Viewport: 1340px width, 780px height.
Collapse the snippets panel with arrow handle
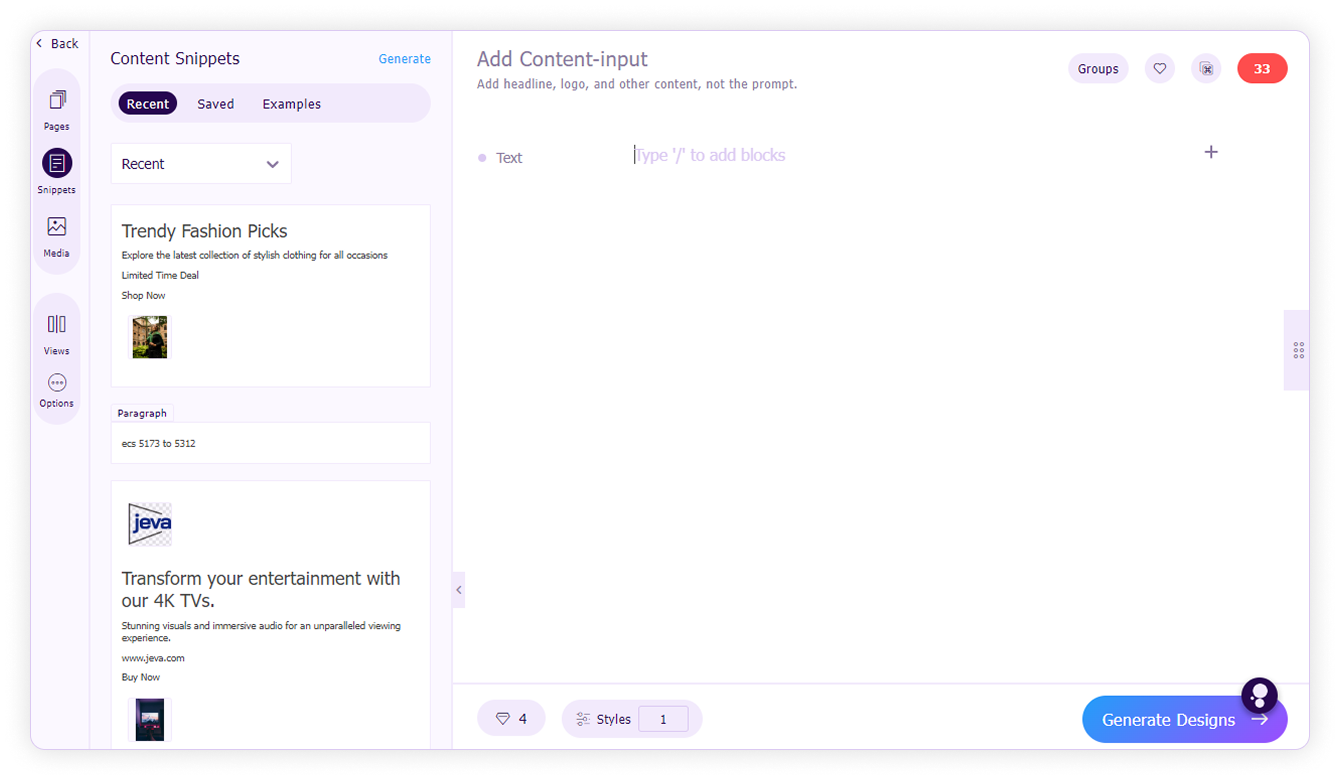(459, 590)
